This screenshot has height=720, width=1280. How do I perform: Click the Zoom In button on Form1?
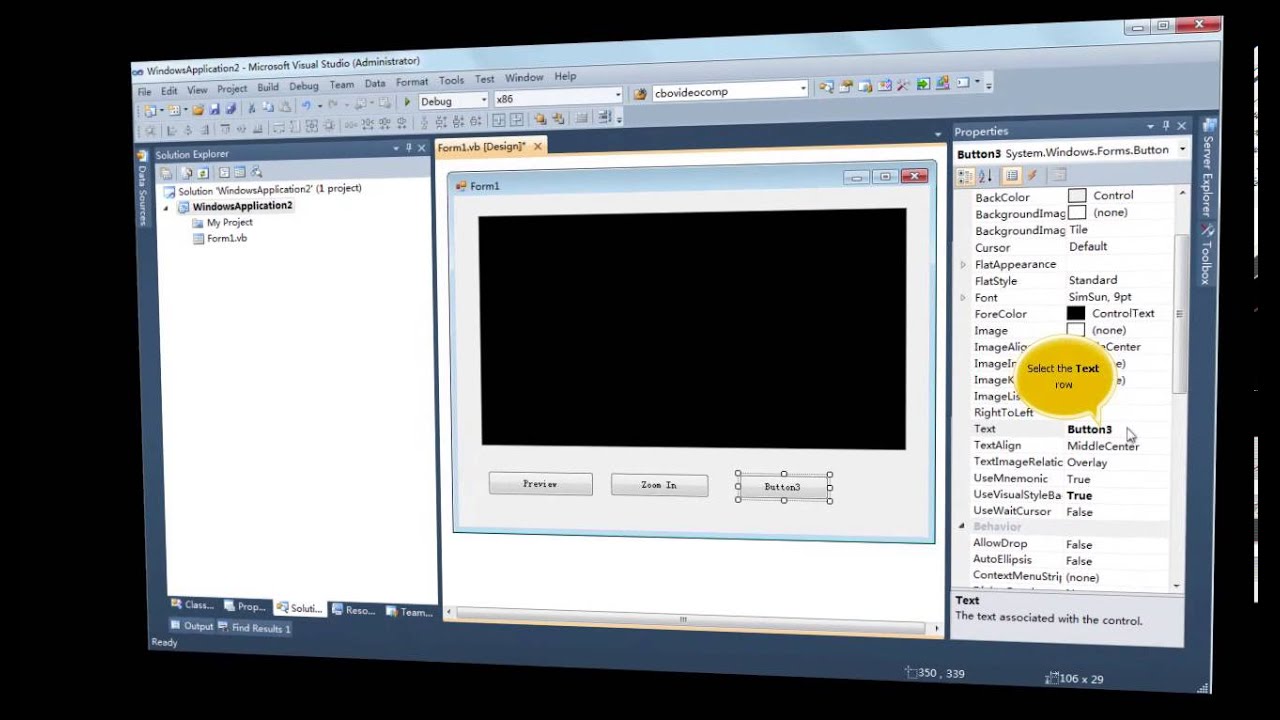click(659, 485)
